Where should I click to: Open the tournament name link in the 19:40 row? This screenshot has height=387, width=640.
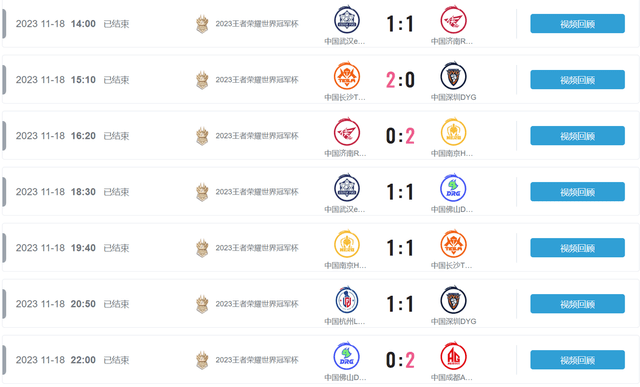(257, 248)
